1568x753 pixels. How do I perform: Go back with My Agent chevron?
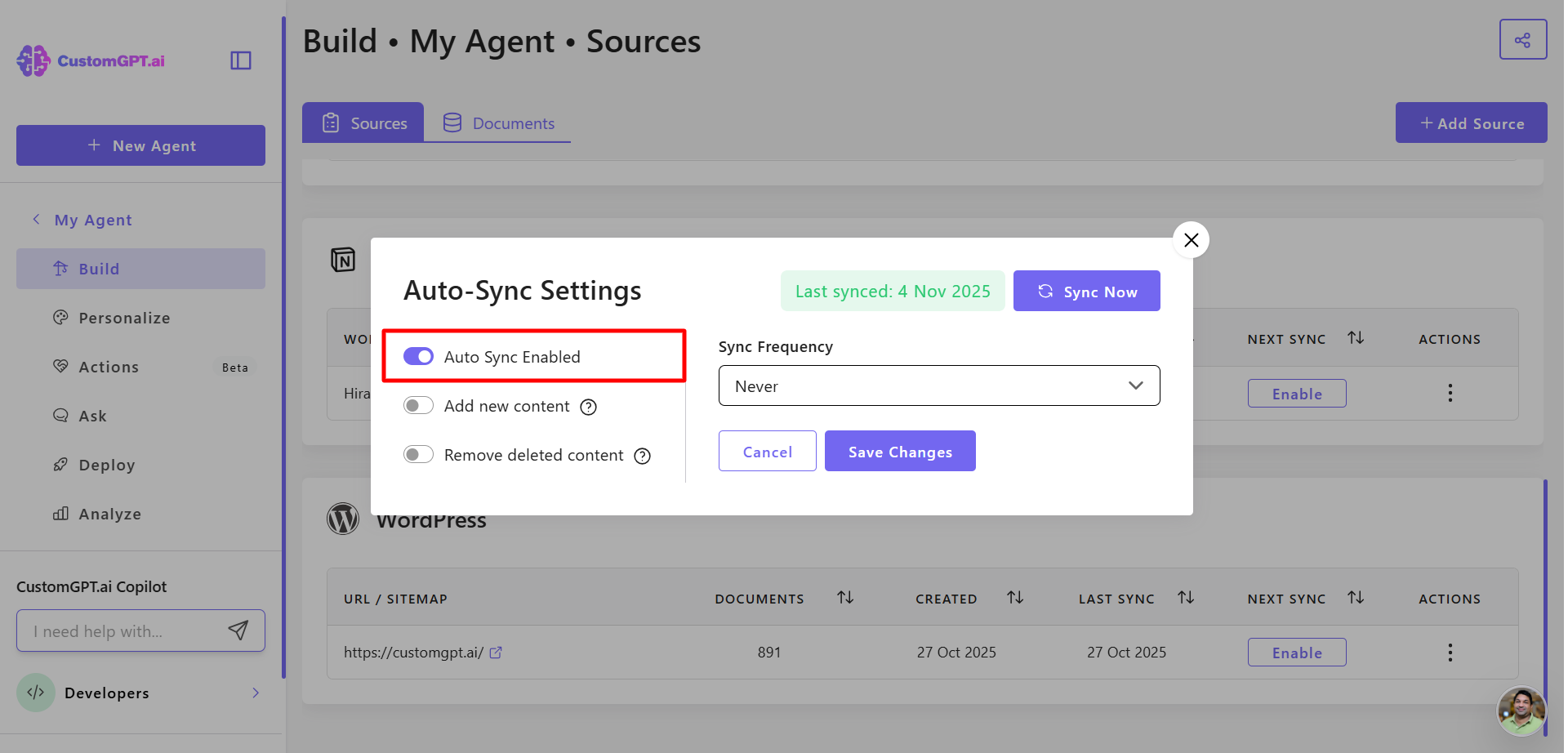(36, 220)
